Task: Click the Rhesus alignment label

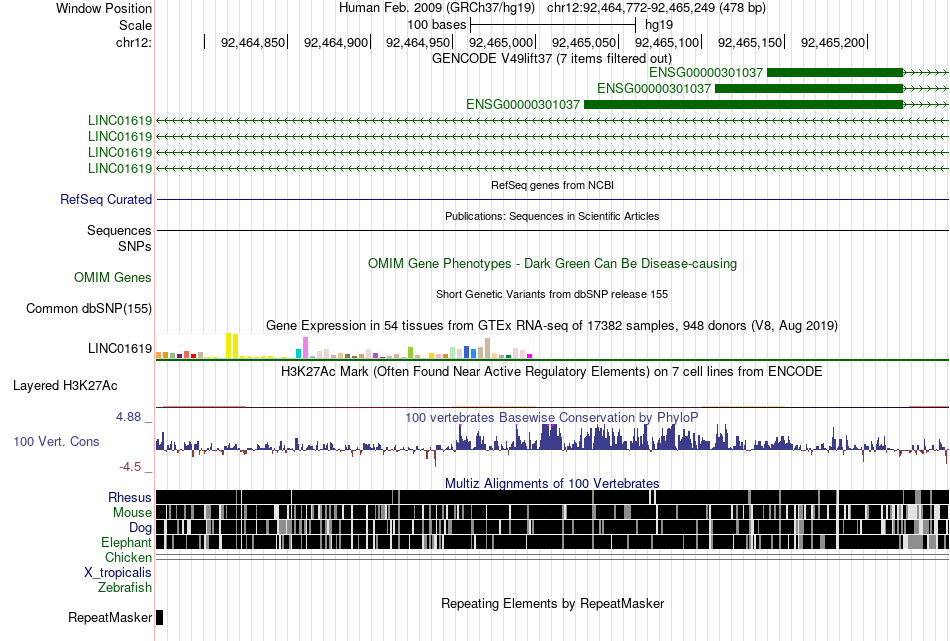Action: [x=130, y=497]
